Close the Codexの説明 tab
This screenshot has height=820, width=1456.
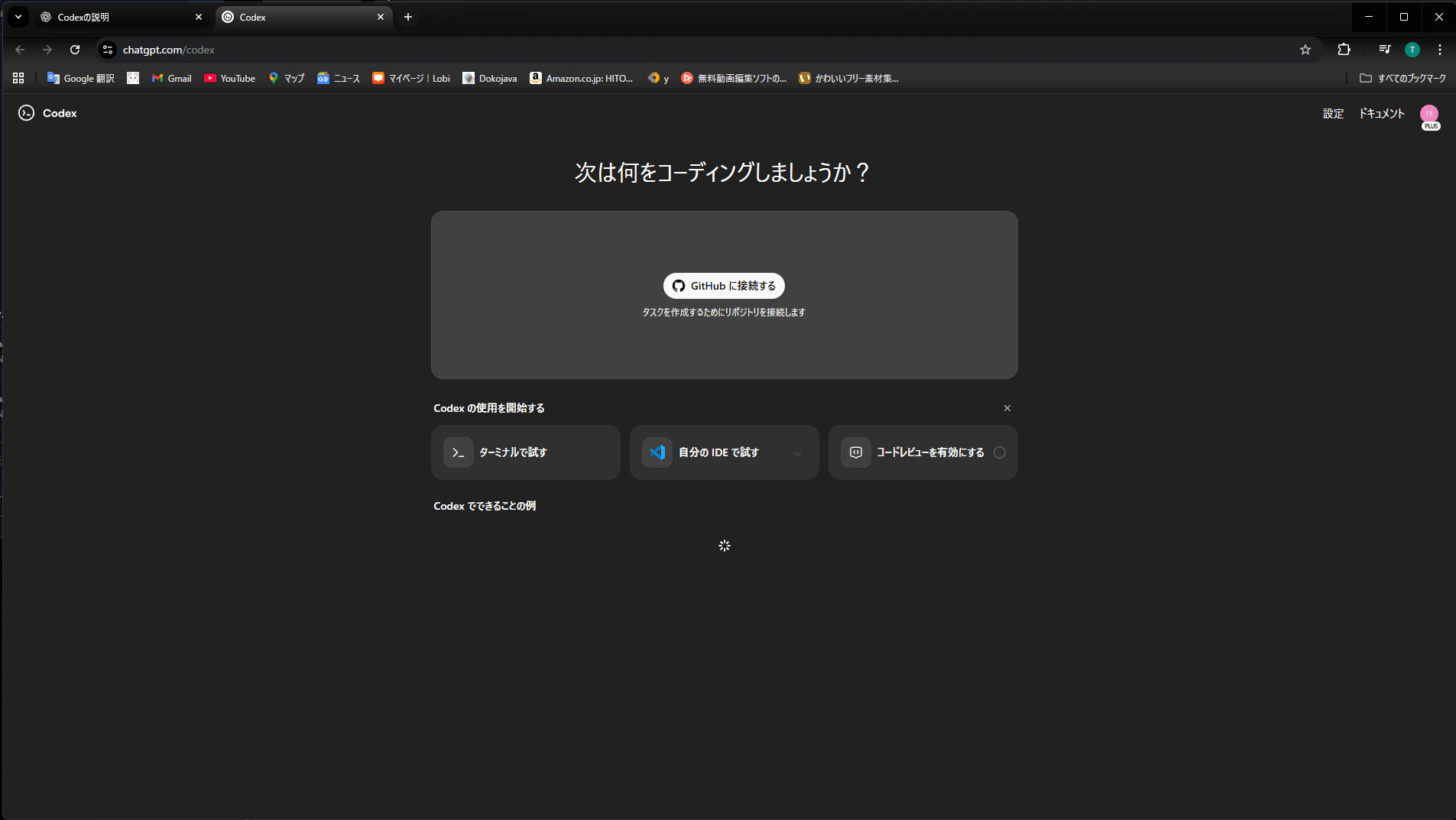199,17
